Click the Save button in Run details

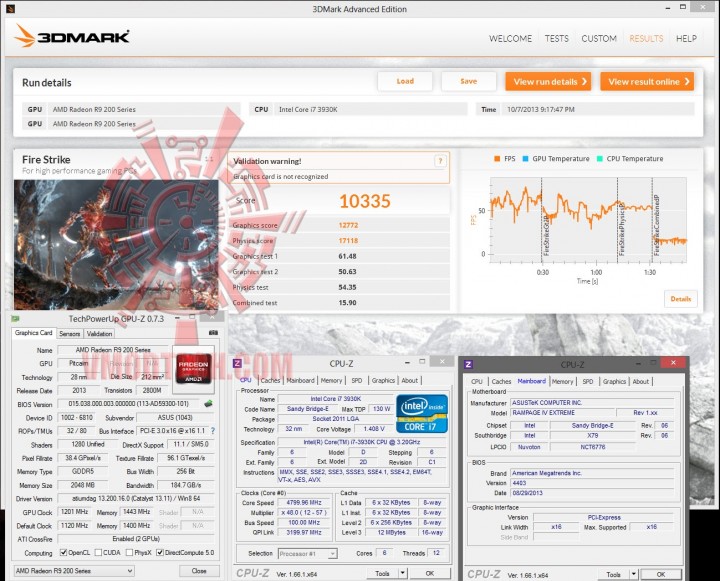pyautogui.click(x=468, y=81)
